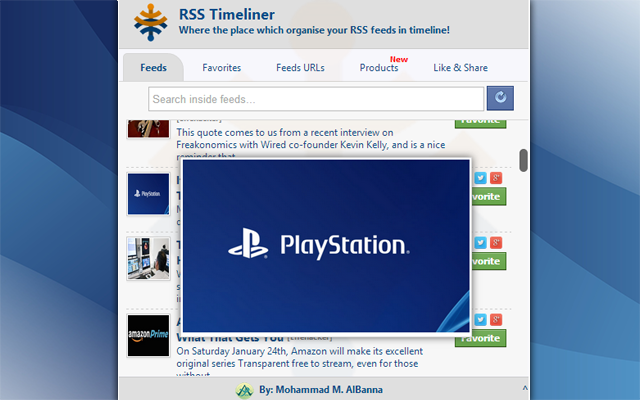
Task: Click the Freakonomics feed item's thumbnail
Action: [148, 129]
